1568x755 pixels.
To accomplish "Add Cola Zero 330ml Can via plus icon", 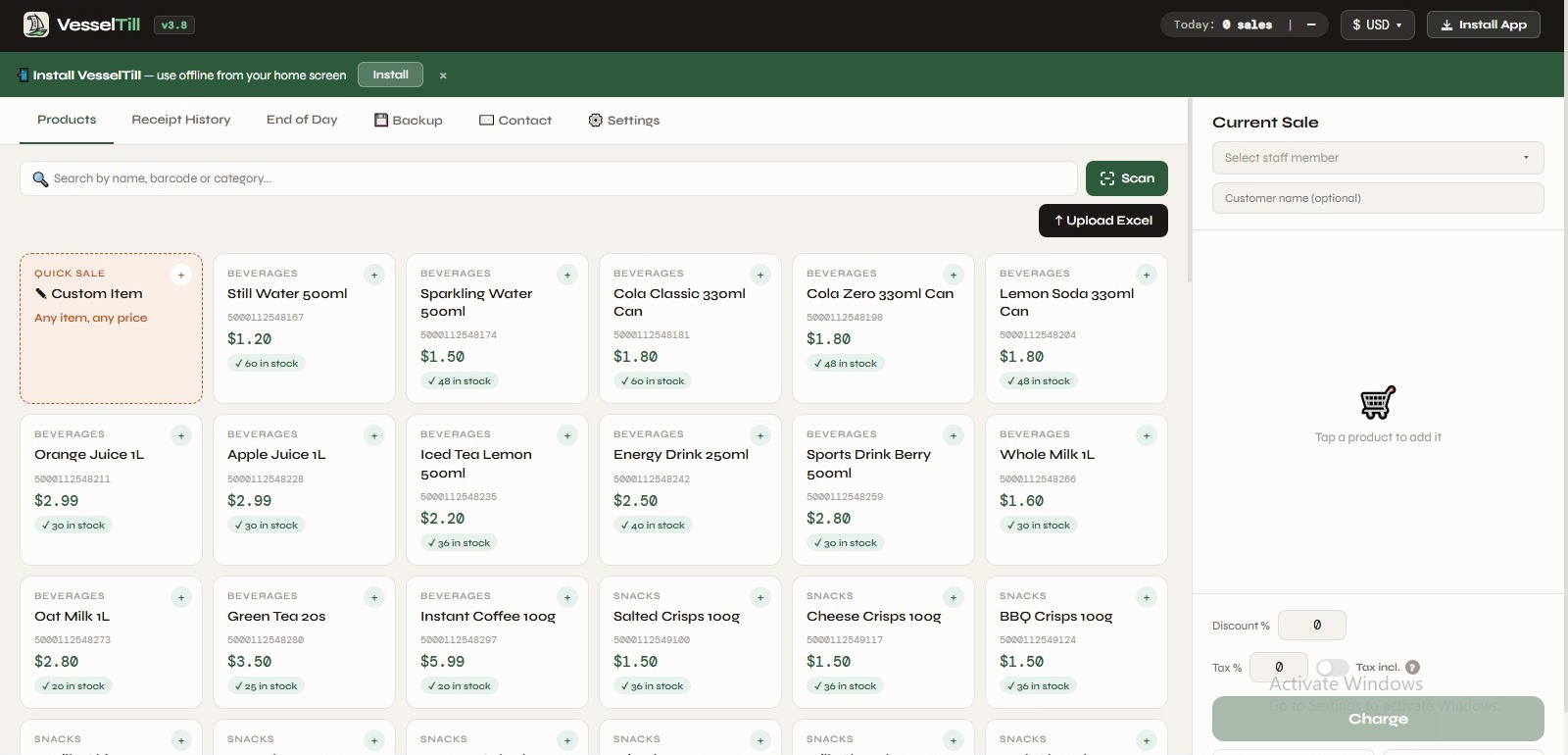I will [954, 275].
